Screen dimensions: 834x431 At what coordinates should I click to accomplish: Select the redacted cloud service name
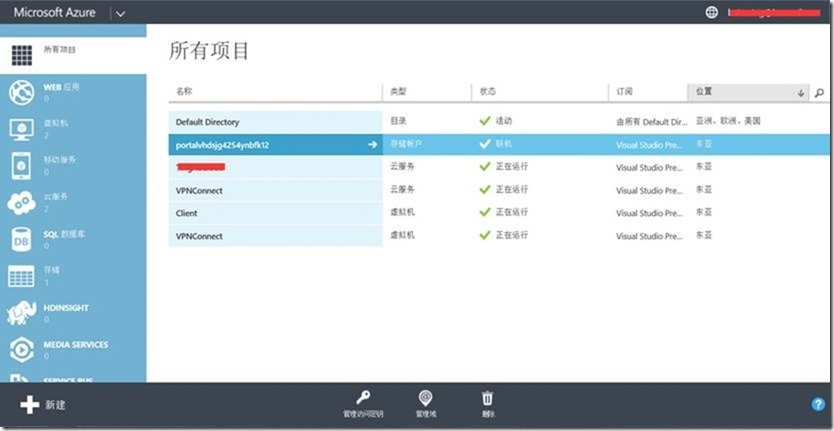click(201, 167)
